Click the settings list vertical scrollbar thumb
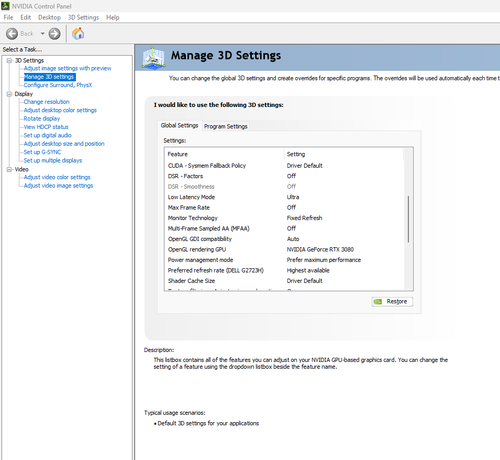The width and height of the screenshot is (500, 460). [408, 219]
